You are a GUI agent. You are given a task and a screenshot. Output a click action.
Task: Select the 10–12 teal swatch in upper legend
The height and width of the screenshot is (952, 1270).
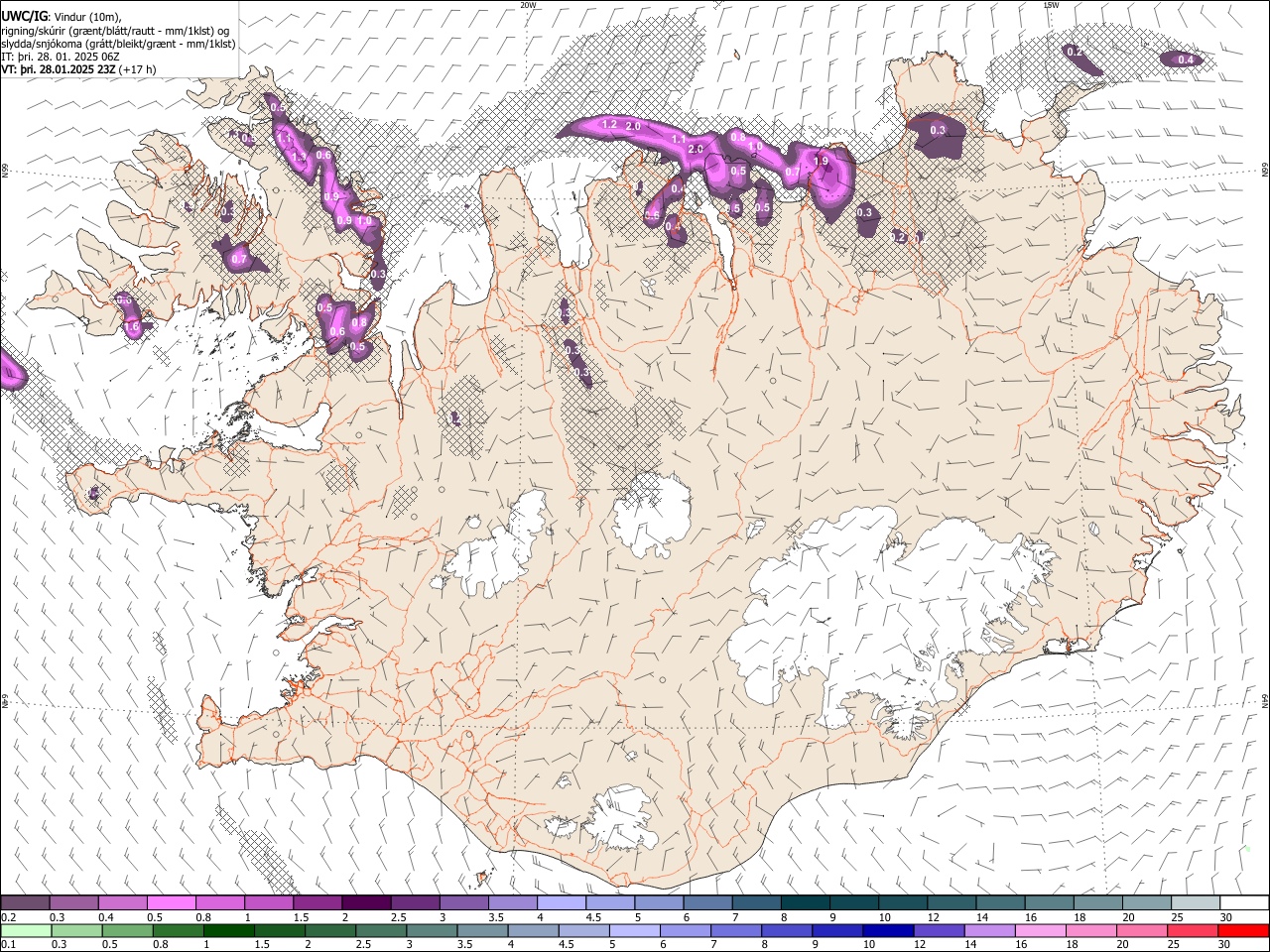(x=903, y=902)
